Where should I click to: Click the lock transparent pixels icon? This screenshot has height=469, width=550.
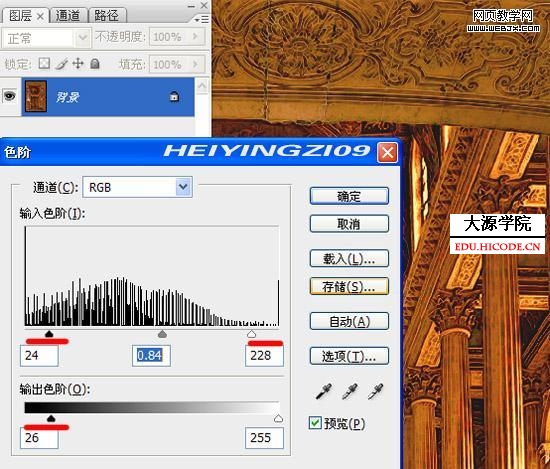pyautogui.click(x=44, y=63)
